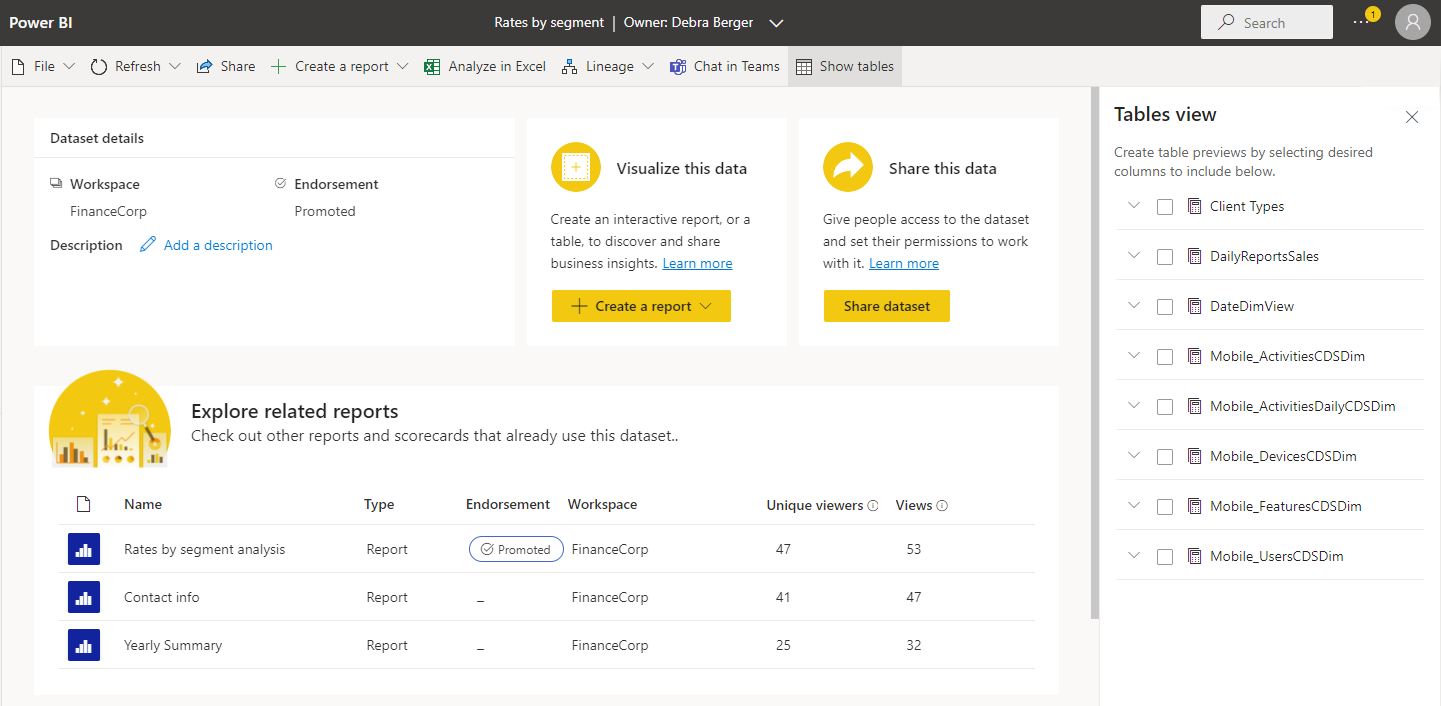The height and width of the screenshot is (706, 1441).
Task: Expand the DailyReportsSales table columns
Action: point(1133,255)
